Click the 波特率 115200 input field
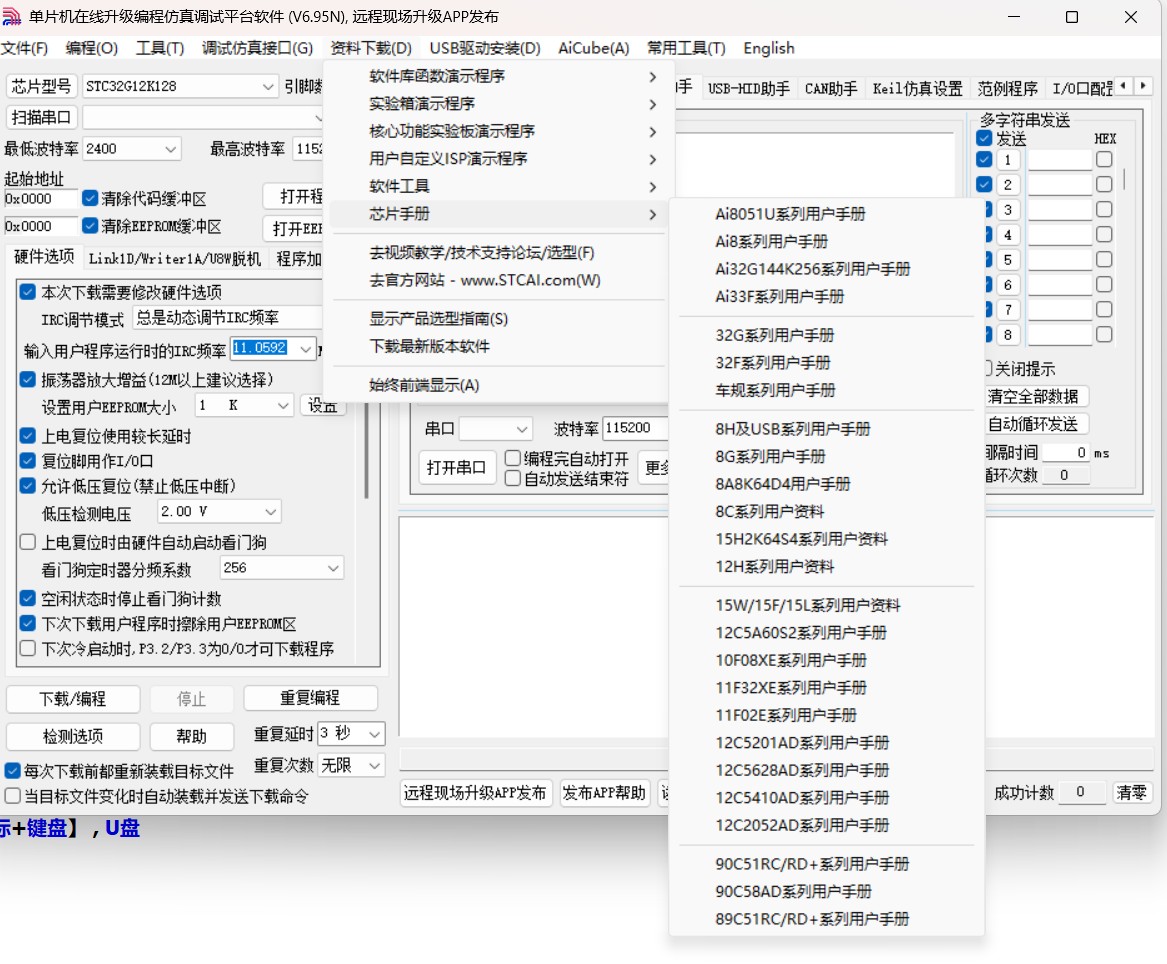This screenshot has height=964, width=1167. [x=635, y=428]
